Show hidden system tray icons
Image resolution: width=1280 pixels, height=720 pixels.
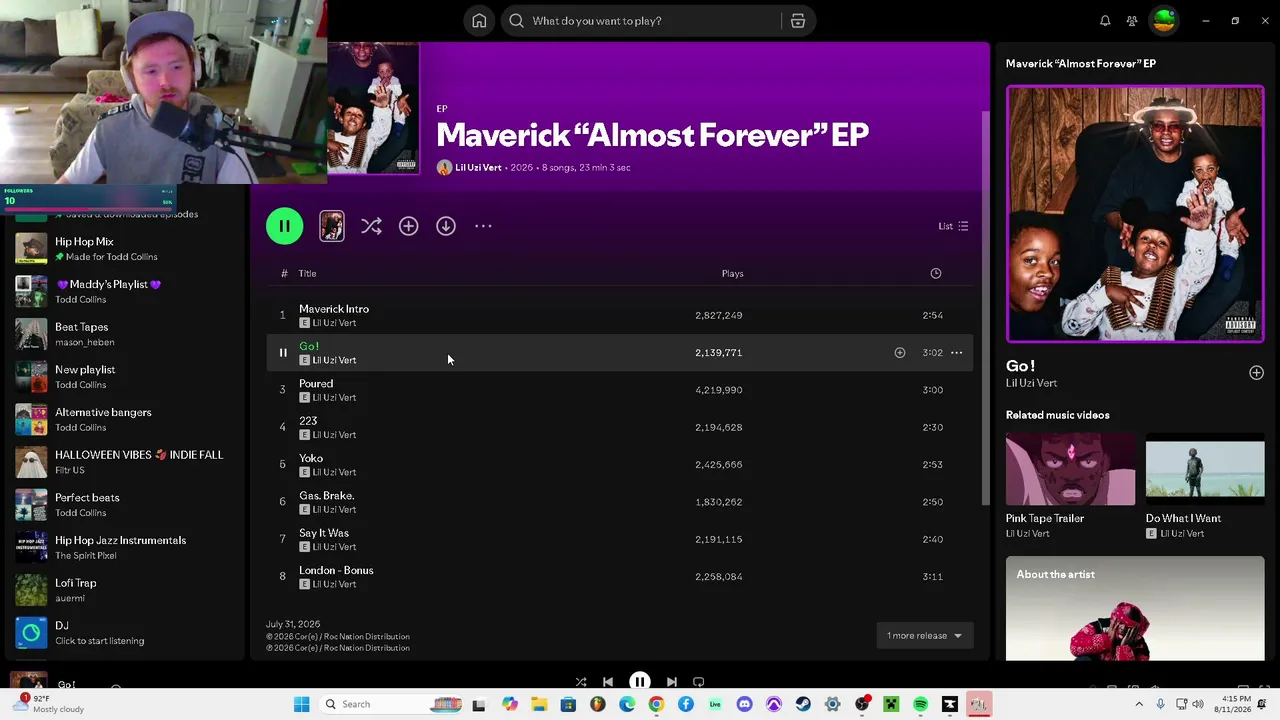1139,704
